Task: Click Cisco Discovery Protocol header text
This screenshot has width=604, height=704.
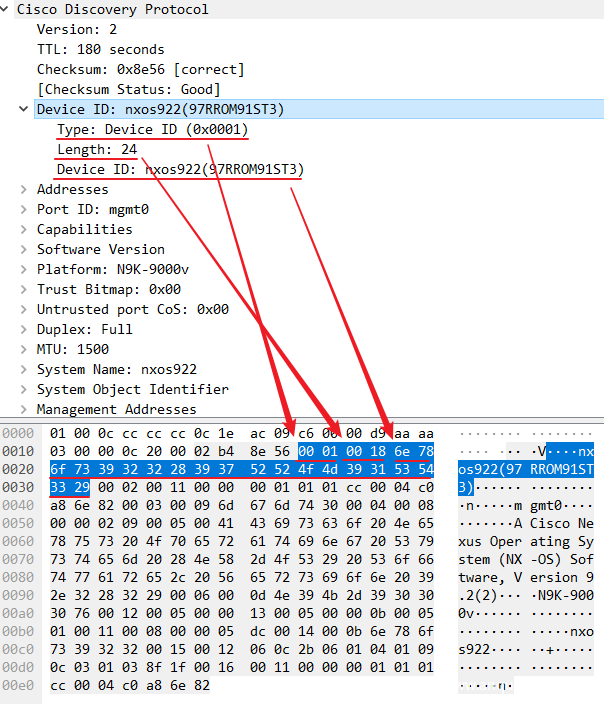Action: 113,9
